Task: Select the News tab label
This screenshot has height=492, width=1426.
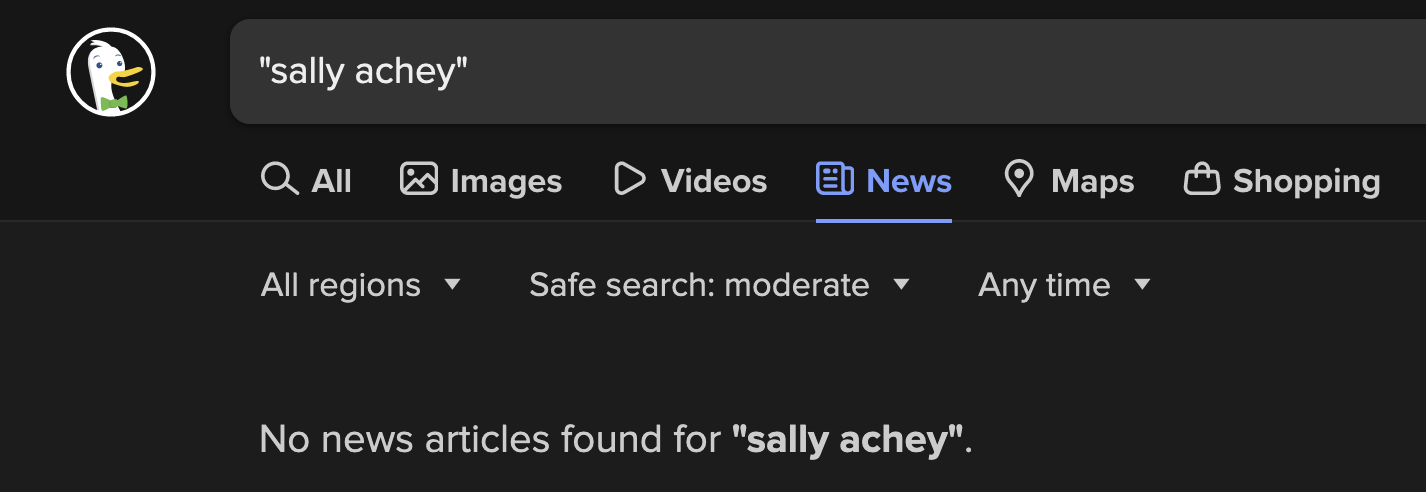Action: [x=909, y=181]
